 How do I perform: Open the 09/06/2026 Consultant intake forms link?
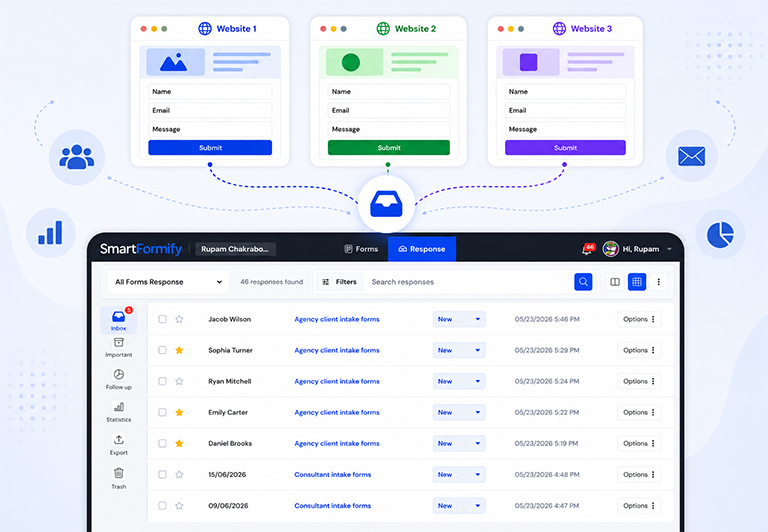(x=333, y=506)
